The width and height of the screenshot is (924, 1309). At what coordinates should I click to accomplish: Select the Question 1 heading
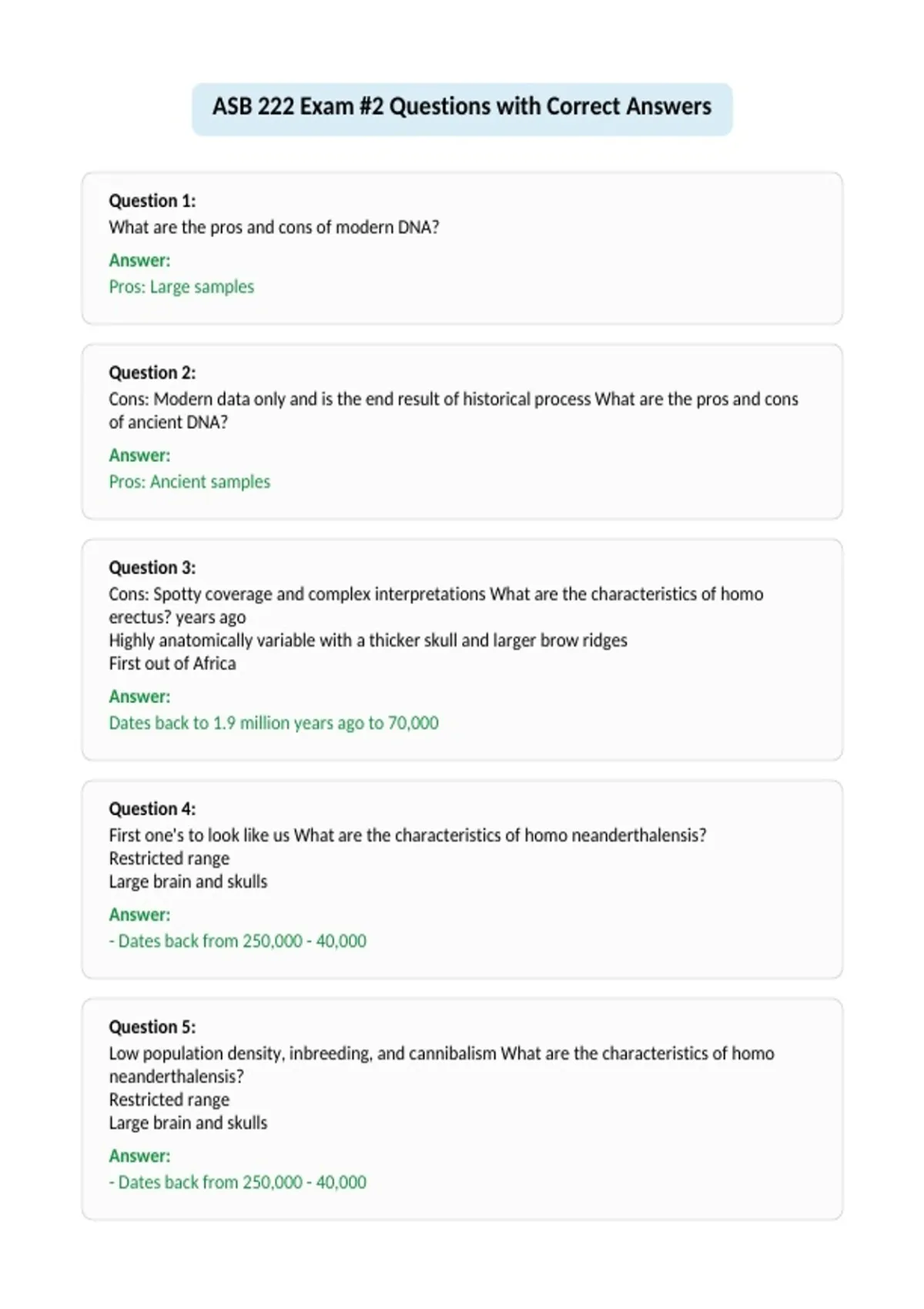coord(152,201)
